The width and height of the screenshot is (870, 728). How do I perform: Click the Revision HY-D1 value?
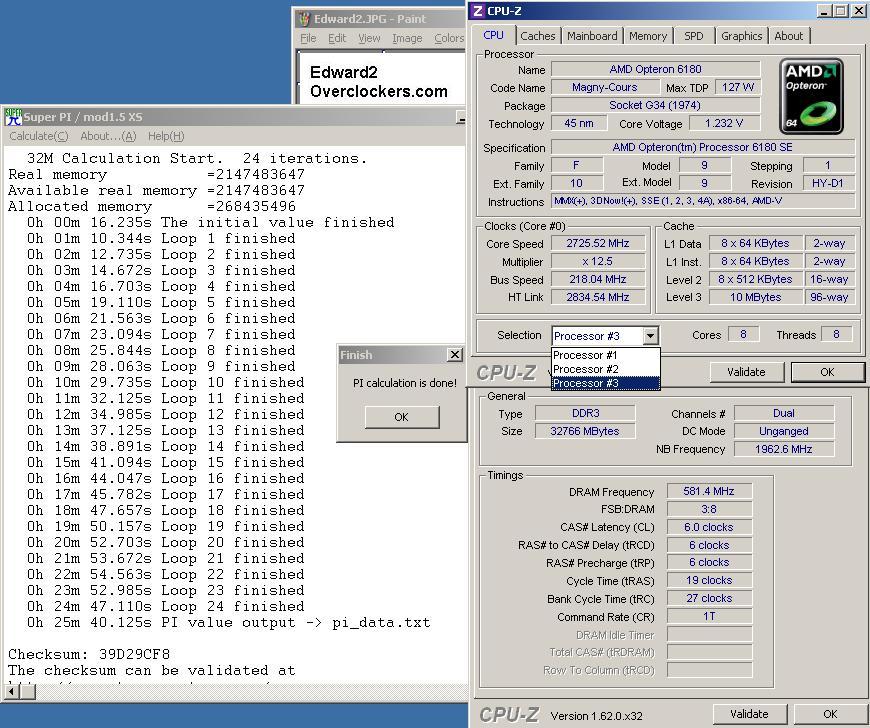(x=827, y=184)
